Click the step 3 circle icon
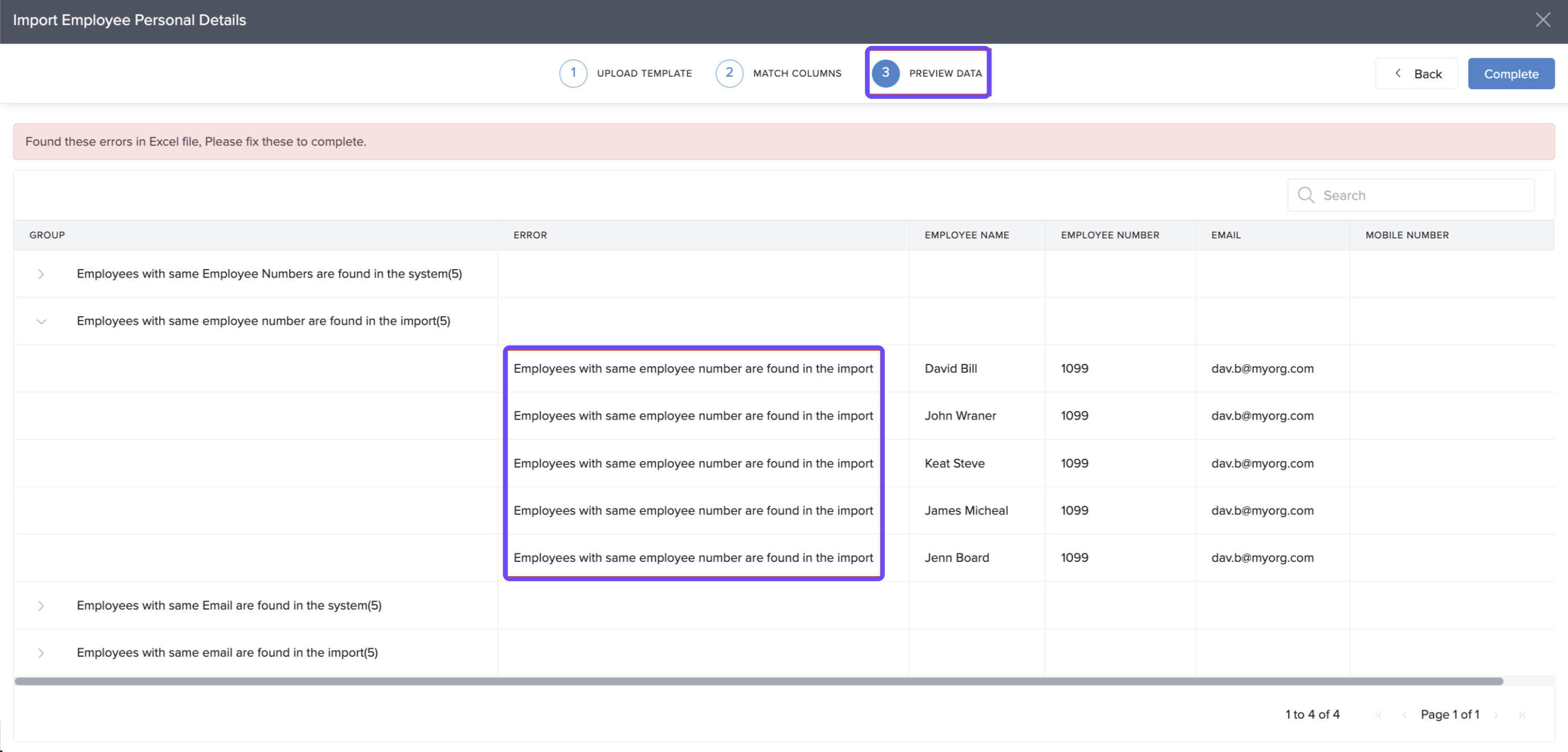 pos(885,73)
